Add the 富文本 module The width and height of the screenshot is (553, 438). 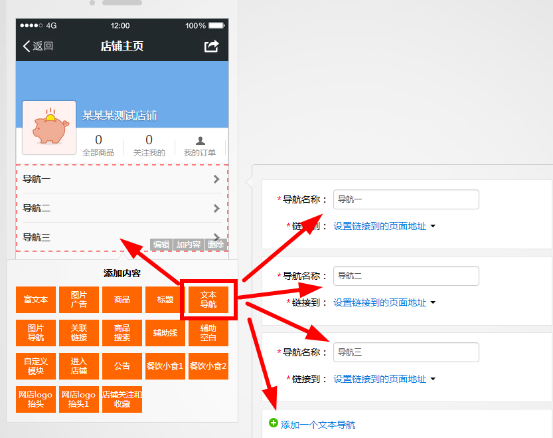[x=36, y=299]
